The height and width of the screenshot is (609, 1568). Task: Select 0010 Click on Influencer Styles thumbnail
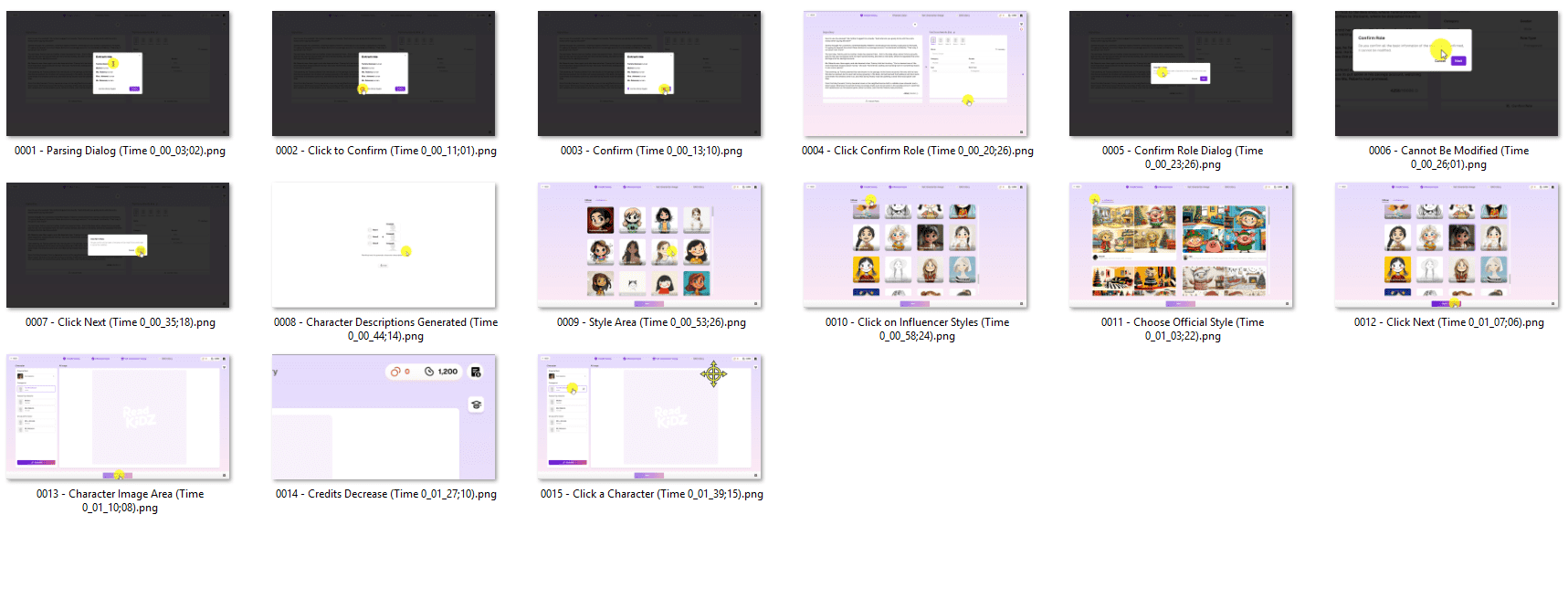[x=915, y=246]
